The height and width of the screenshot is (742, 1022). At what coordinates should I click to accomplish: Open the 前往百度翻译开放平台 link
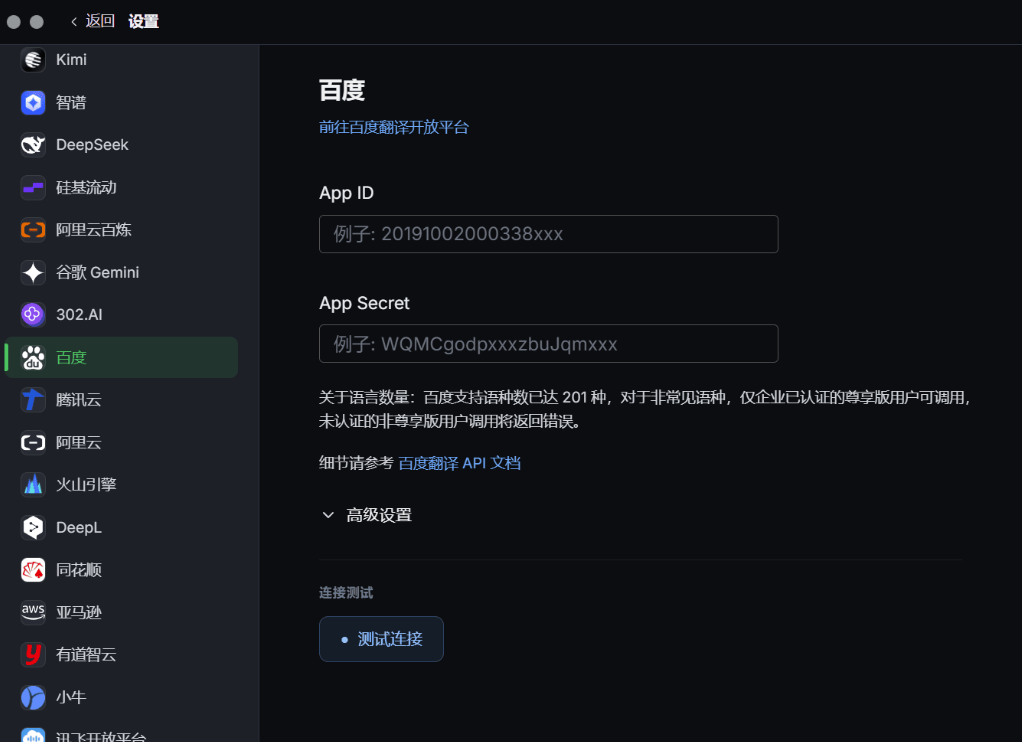pyautogui.click(x=394, y=127)
